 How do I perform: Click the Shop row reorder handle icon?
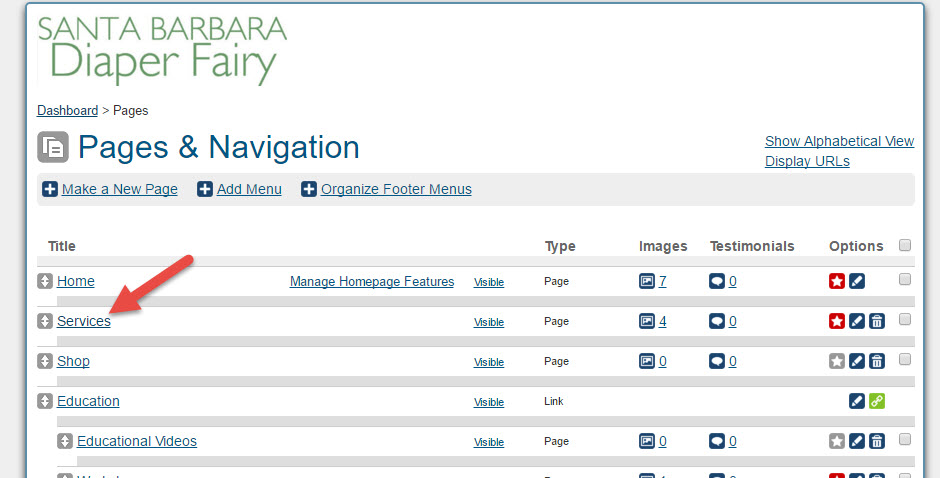pos(45,361)
